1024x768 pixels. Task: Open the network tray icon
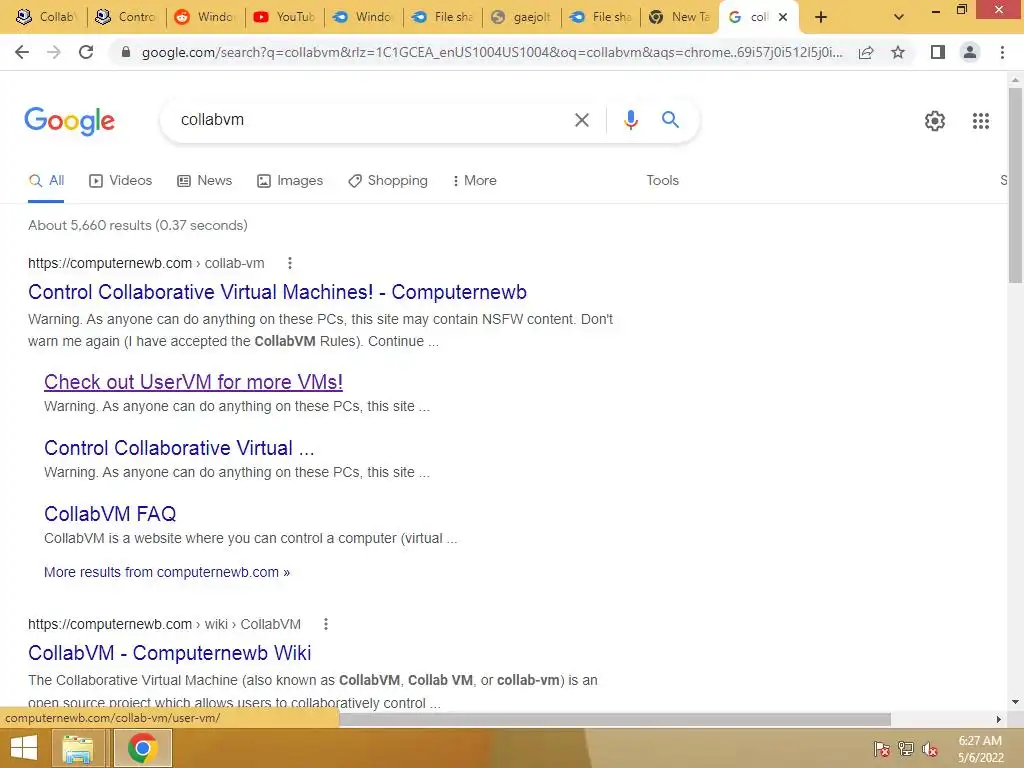pyautogui.click(x=906, y=749)
